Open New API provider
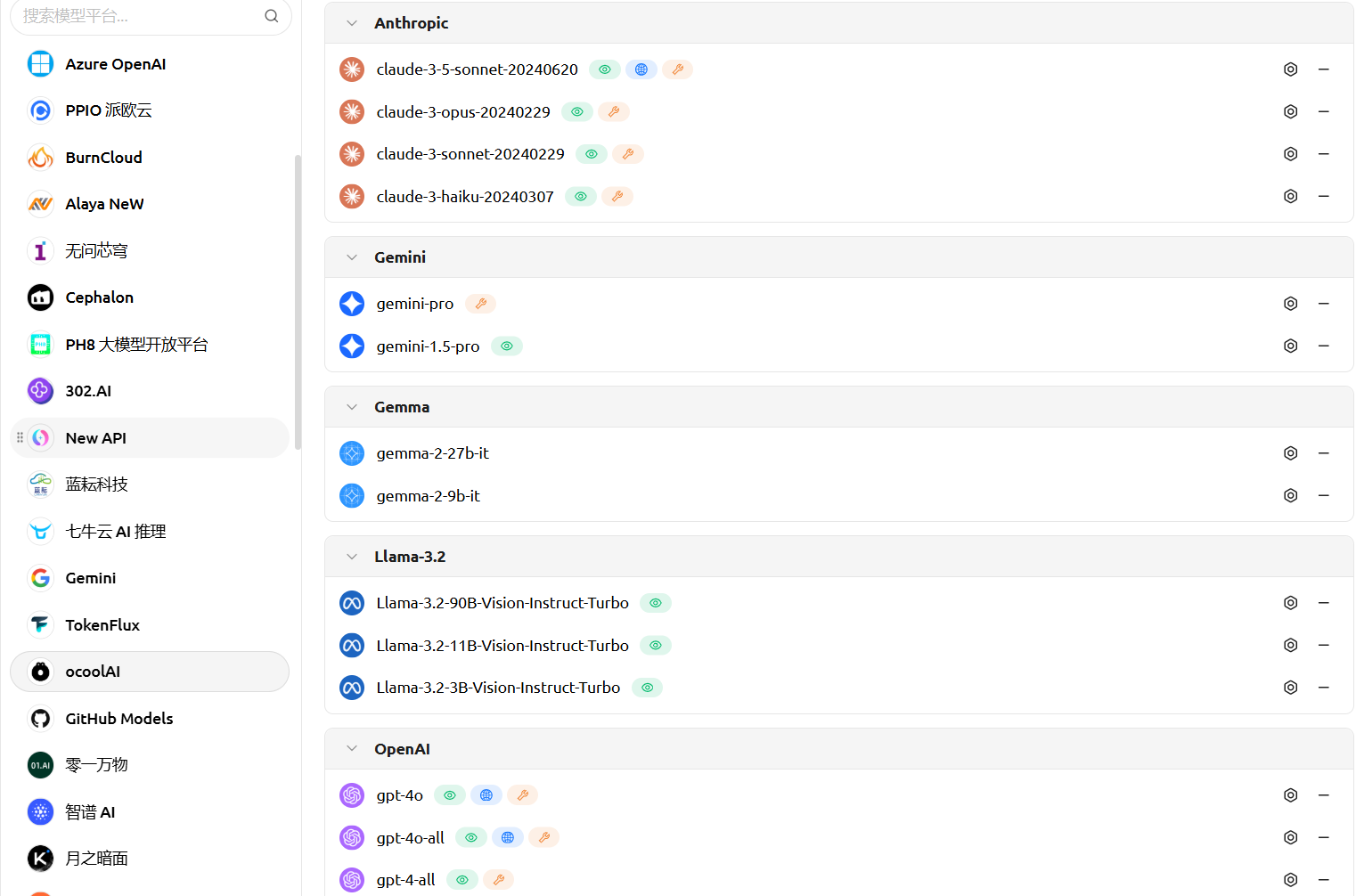This screenshot has height=896, width=1356. coord(150,438)
